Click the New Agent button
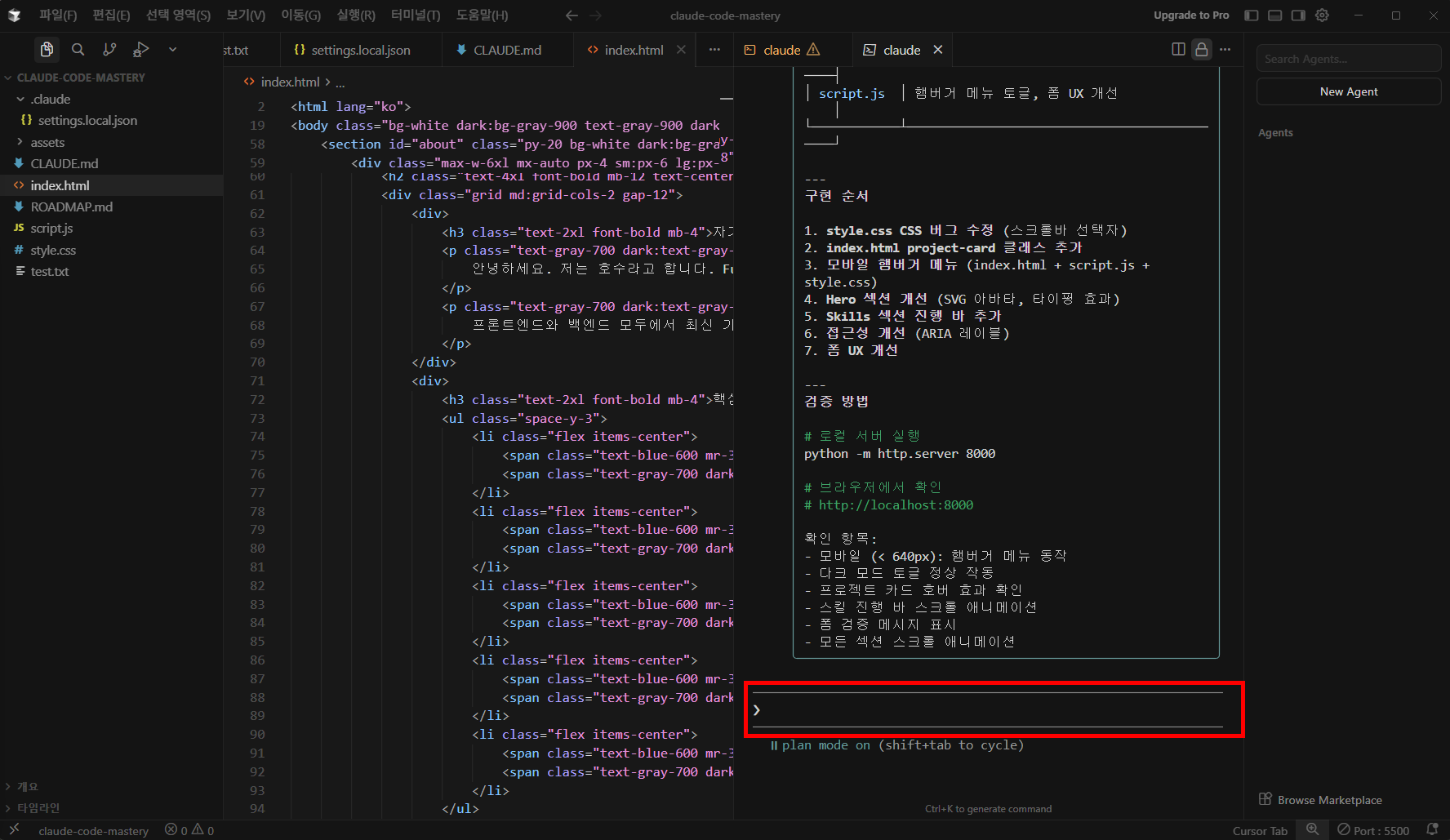 coord(1348,91)
